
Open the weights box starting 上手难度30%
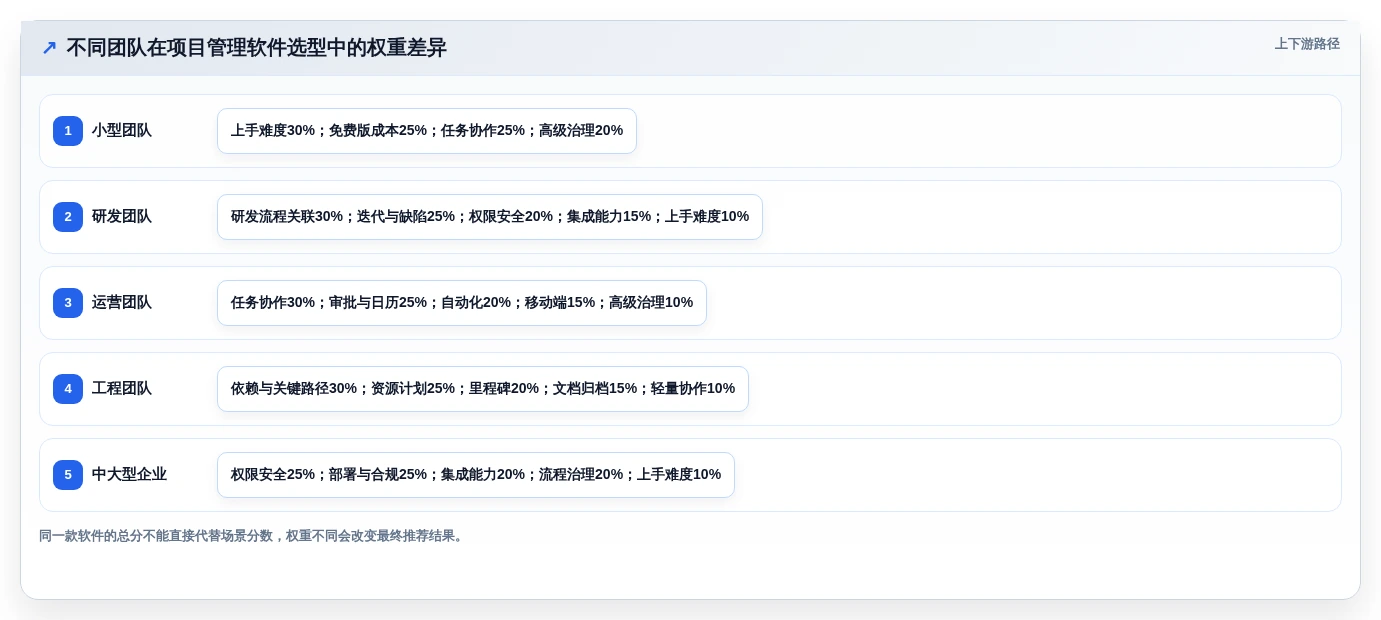pyautogui.click(x=427, y=131)
